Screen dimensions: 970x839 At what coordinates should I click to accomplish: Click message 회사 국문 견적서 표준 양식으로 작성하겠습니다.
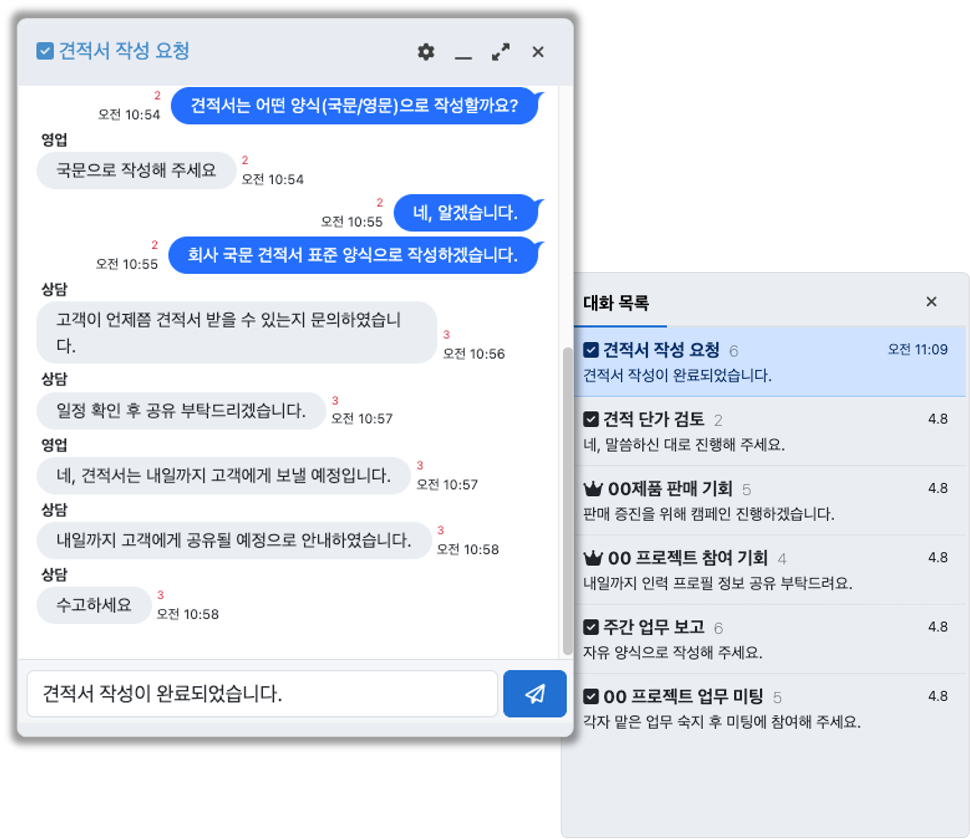point(353,255)
